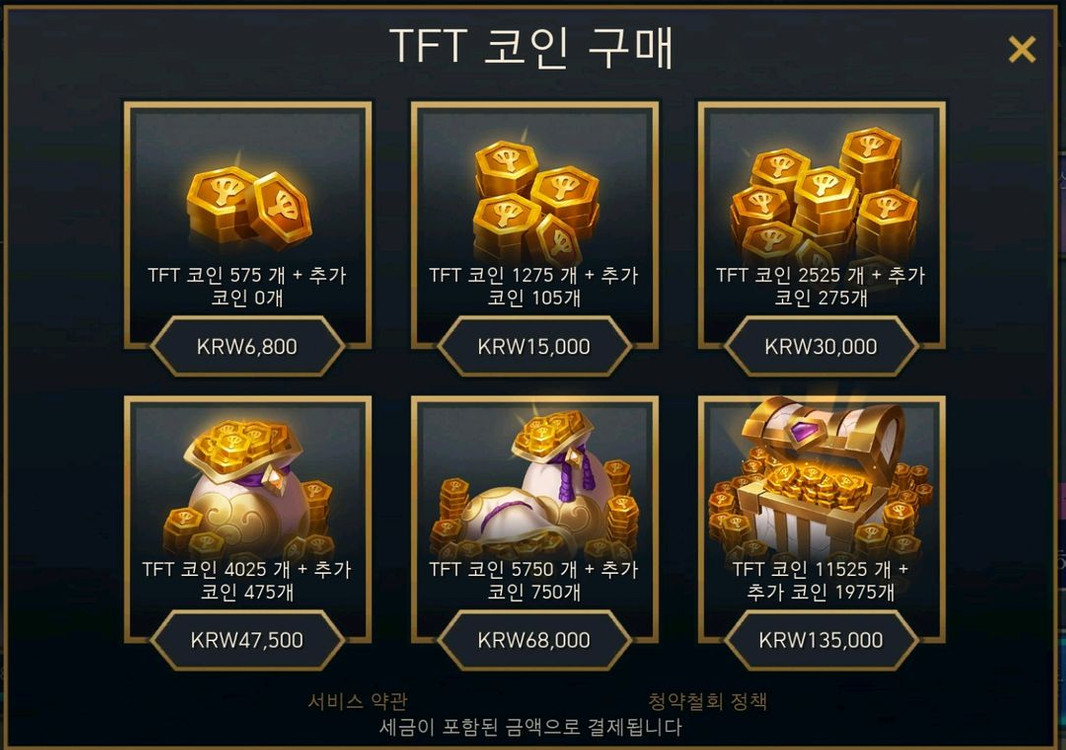This screenshot has width=1066, height=750.
Task: Close the TFT 코인 구매 dialog
Action: pos(1022,50)
